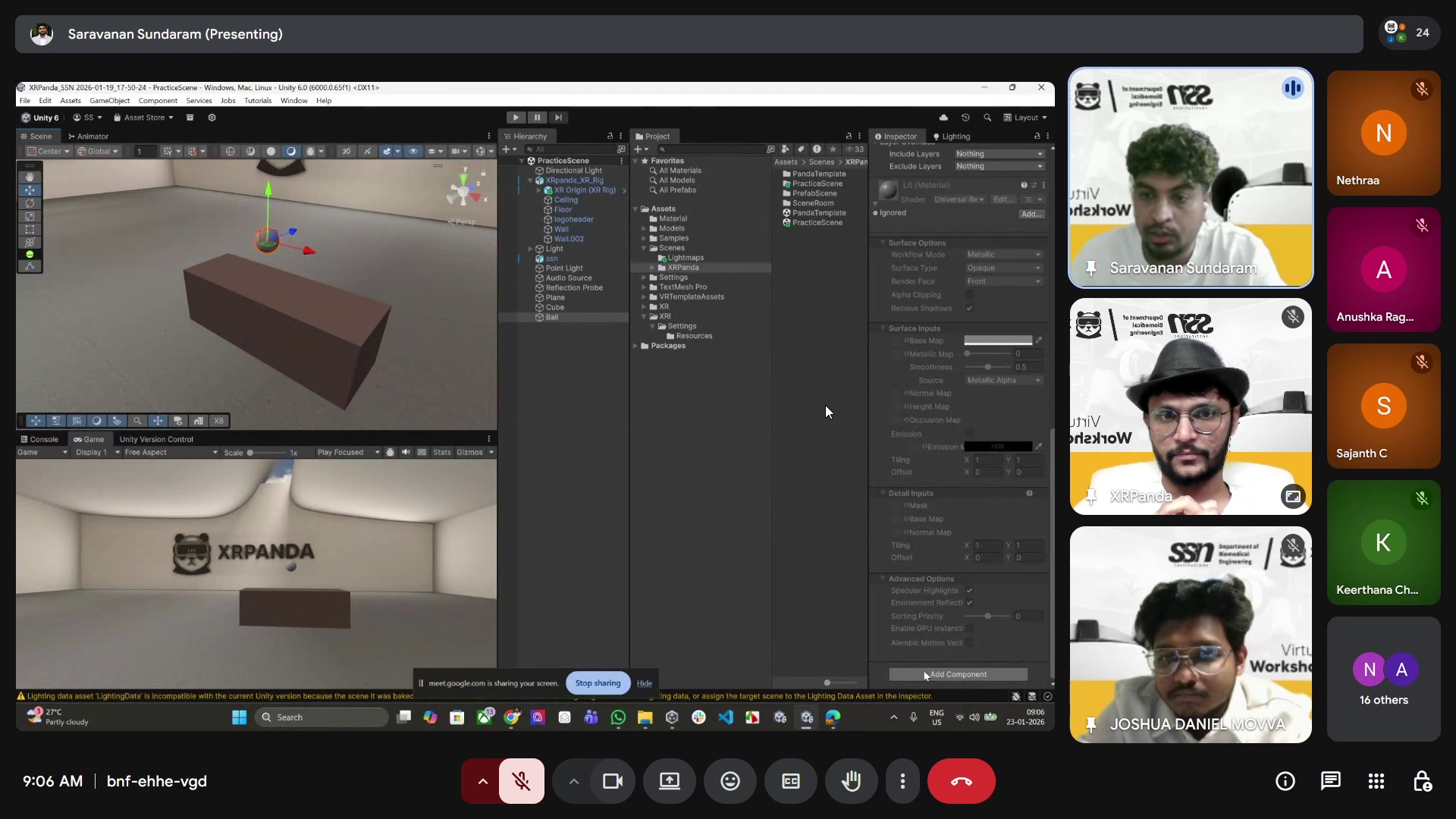
Task: Toggle Alpha Clipping checkbox
Action: coord(969,295)
